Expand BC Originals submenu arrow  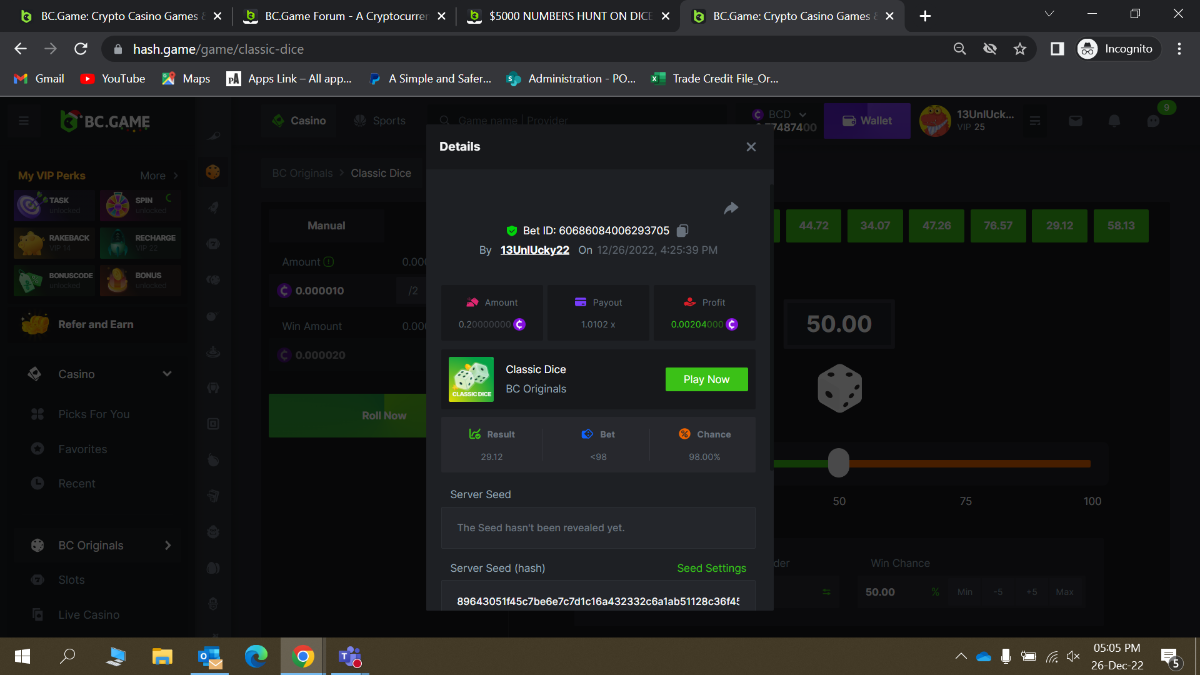[x=167, y=545]
